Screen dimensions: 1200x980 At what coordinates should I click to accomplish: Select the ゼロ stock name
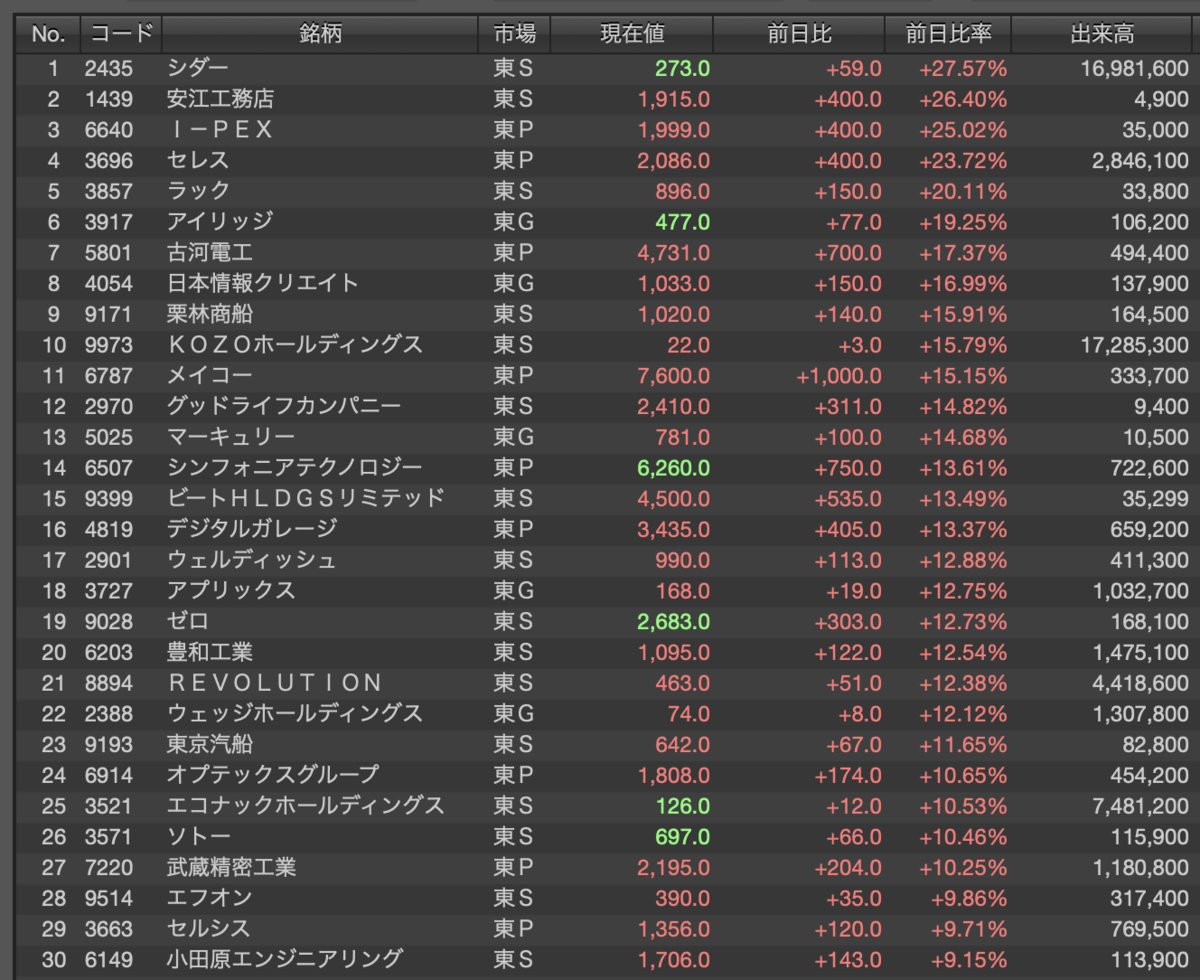coord(188,621)
